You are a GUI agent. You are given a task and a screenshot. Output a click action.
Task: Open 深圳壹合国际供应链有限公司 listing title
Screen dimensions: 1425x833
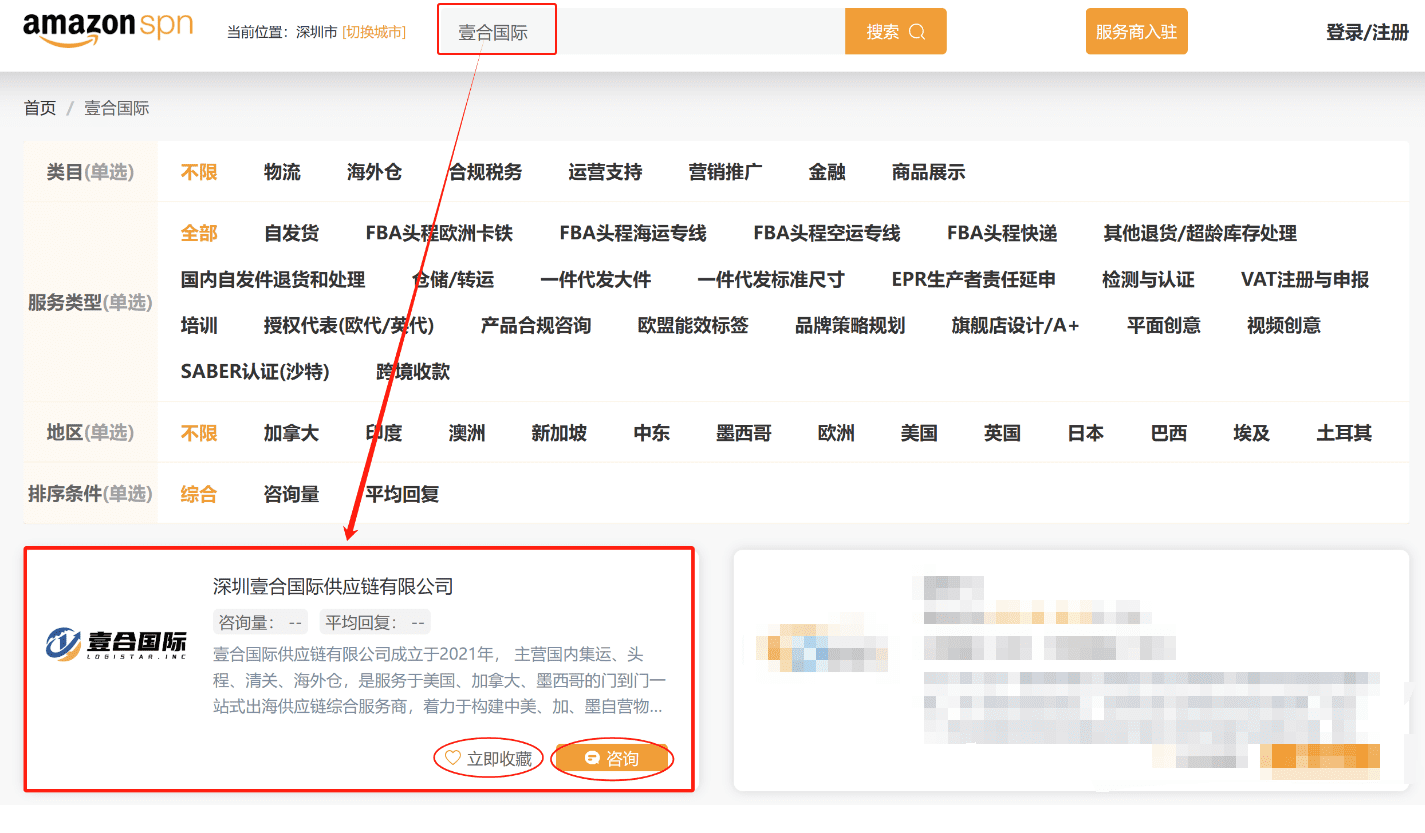(x=333, y=586)
